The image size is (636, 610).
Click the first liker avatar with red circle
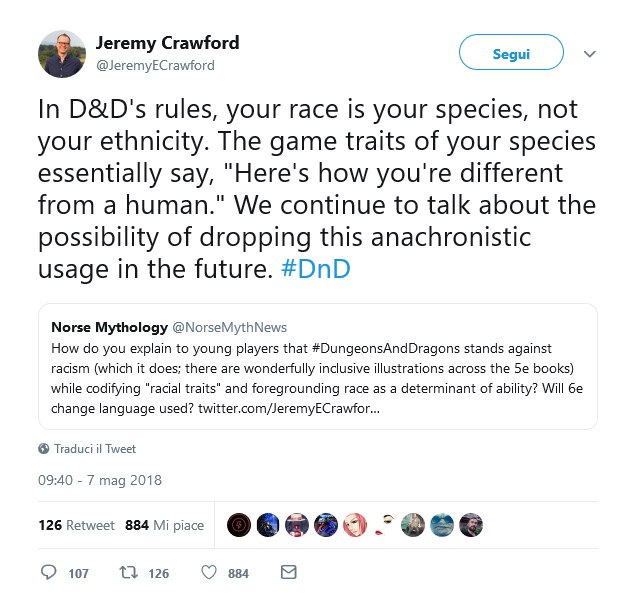click(x=240, y=525)
